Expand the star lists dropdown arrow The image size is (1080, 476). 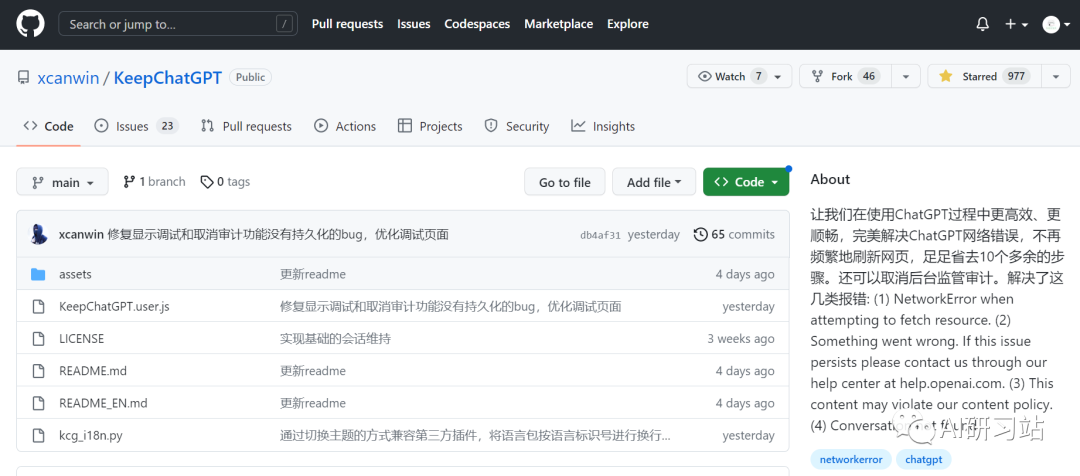tap(1055, 76)
